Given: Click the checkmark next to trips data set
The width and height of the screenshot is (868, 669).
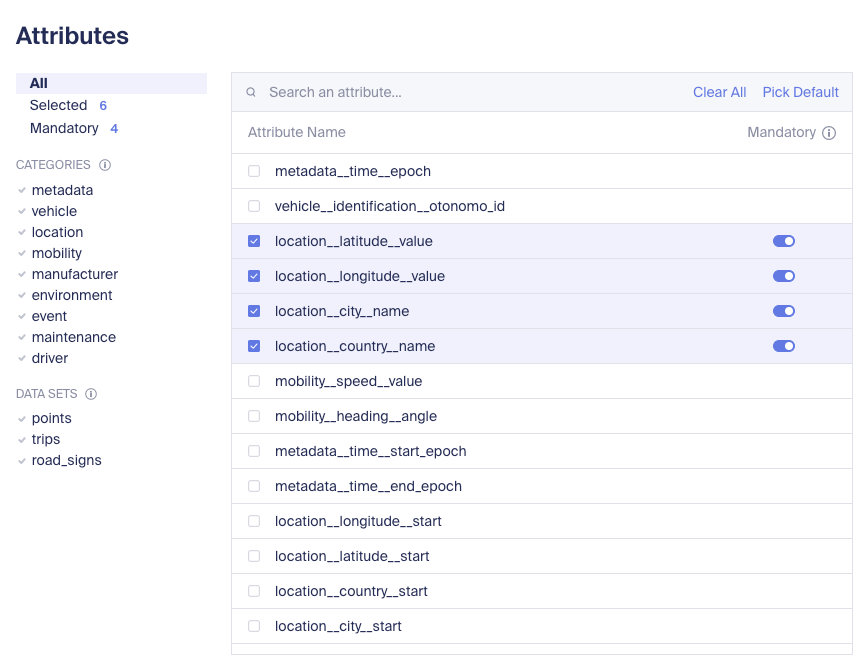Looking at the screenshot, I should [22, 440].
